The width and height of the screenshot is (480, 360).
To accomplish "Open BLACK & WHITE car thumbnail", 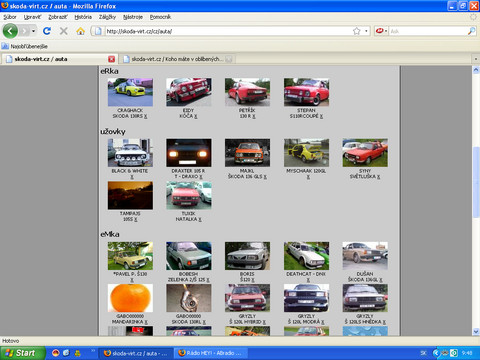I will [x=130, y=153].
